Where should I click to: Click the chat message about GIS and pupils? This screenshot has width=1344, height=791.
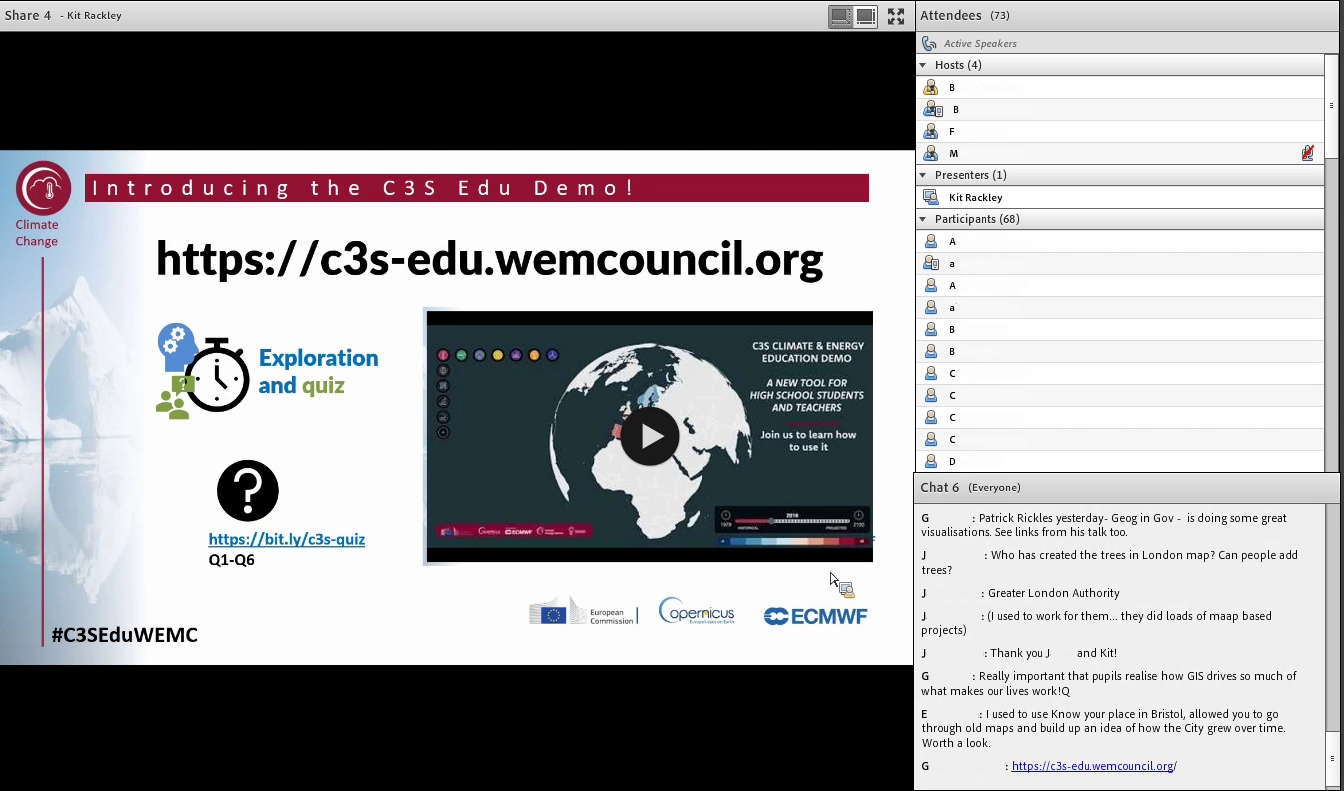1110,684
